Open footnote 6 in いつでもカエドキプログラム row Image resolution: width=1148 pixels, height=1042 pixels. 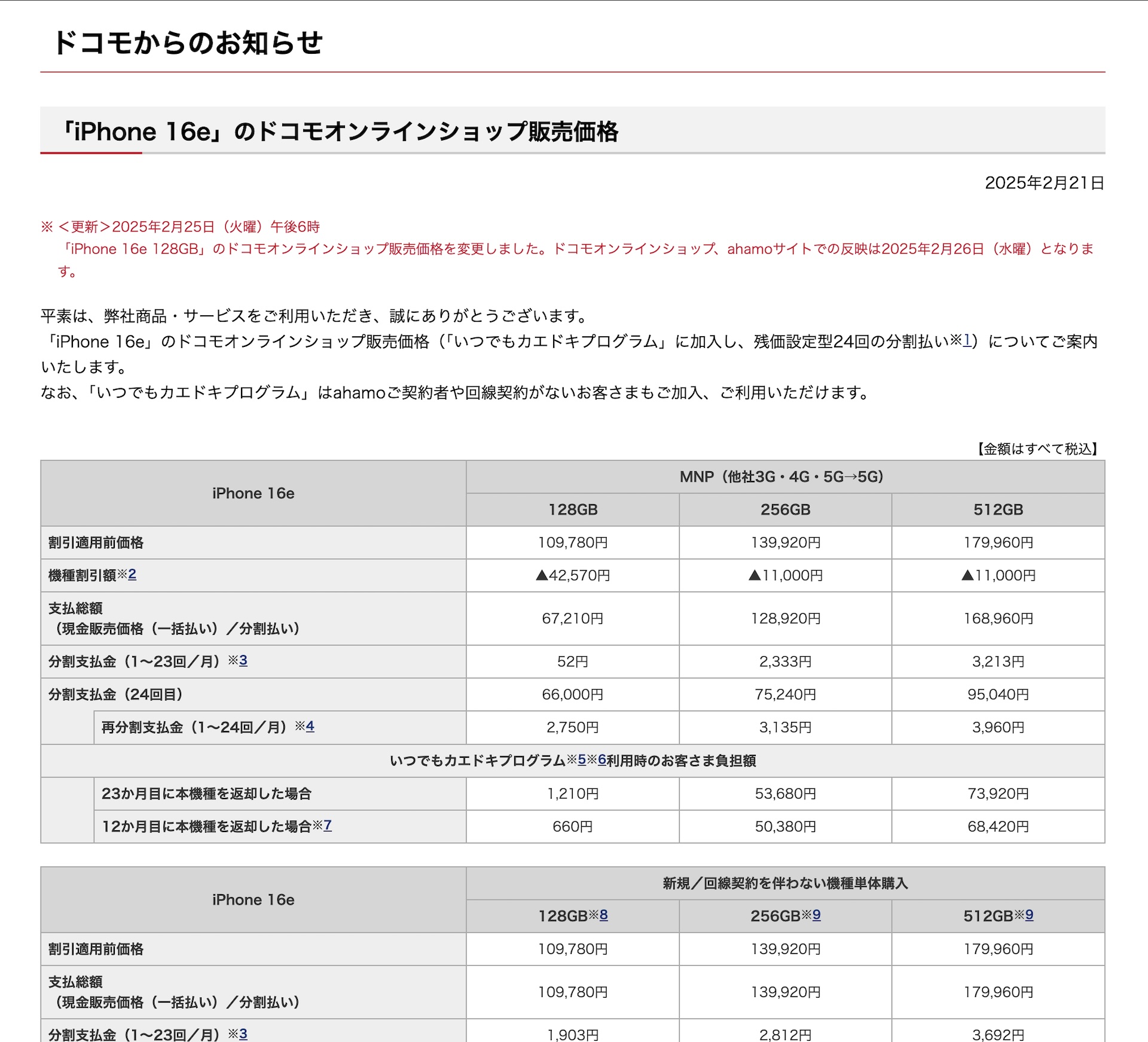(x=602, y=760)
